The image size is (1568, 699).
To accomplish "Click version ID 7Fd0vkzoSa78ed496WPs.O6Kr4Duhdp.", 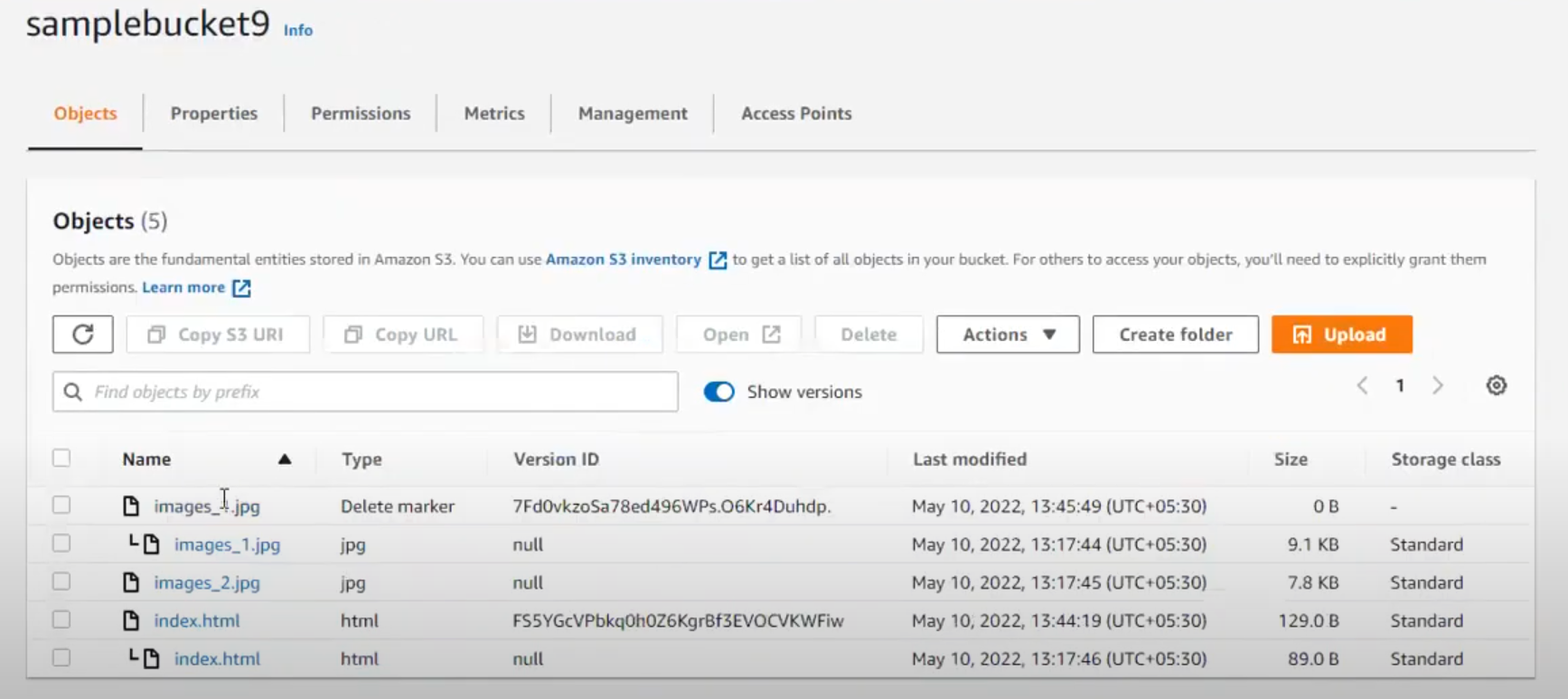I will tap(671, 506).
